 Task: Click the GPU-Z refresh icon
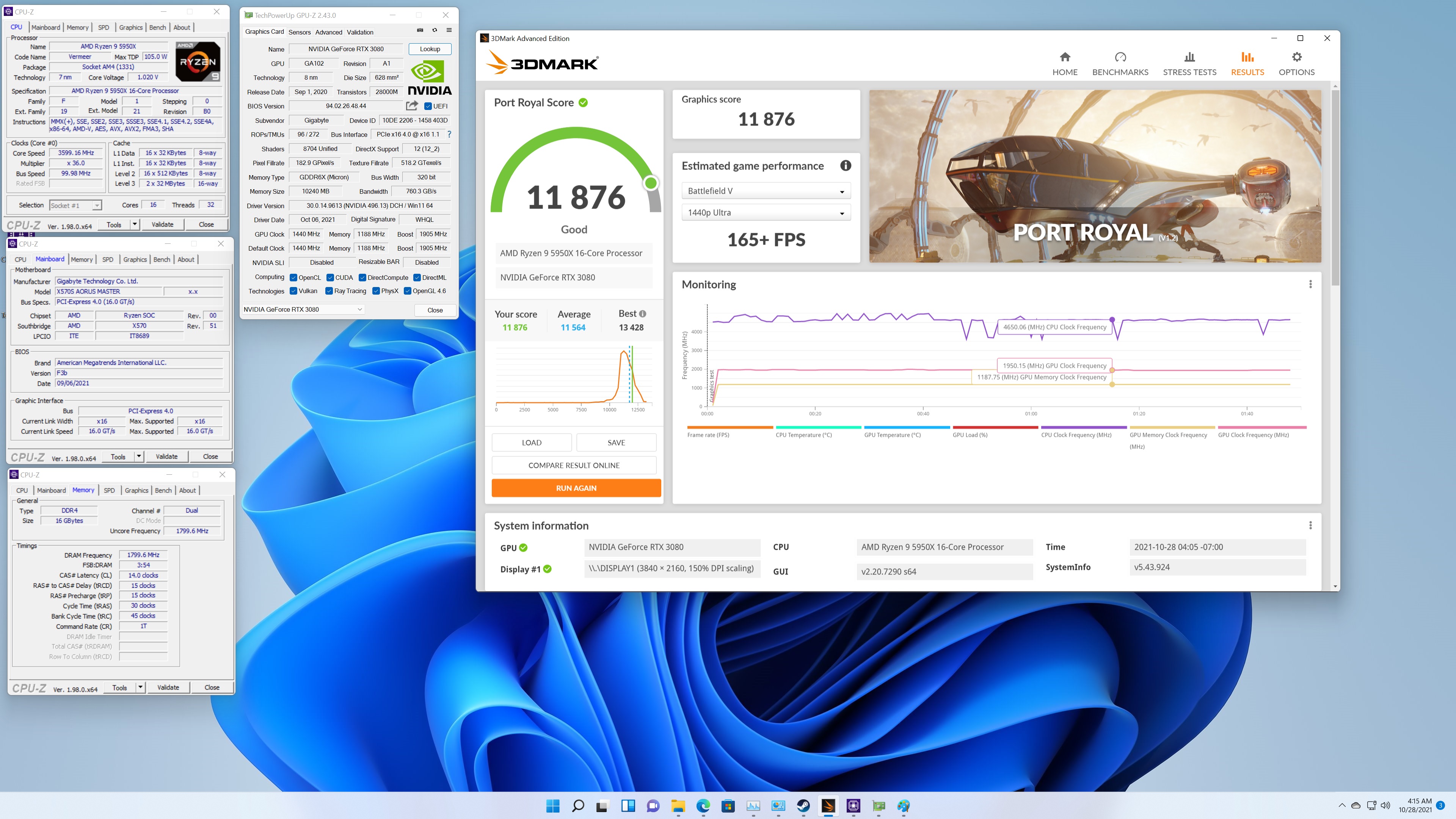click(x=435, y=30)
